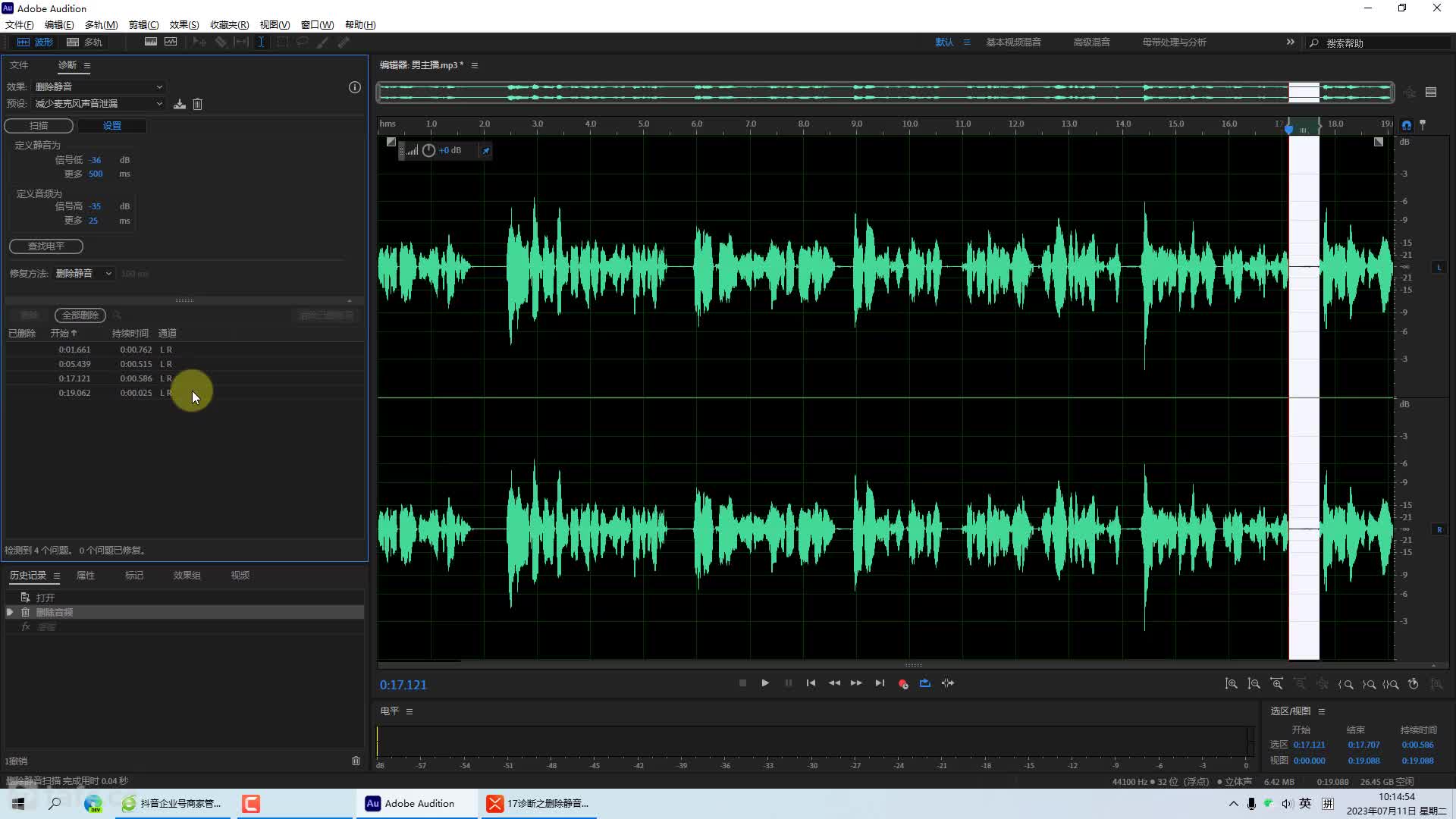The image size is (1456, 819).
Task: Move playhead to next marker
Action: pos(880,683)
